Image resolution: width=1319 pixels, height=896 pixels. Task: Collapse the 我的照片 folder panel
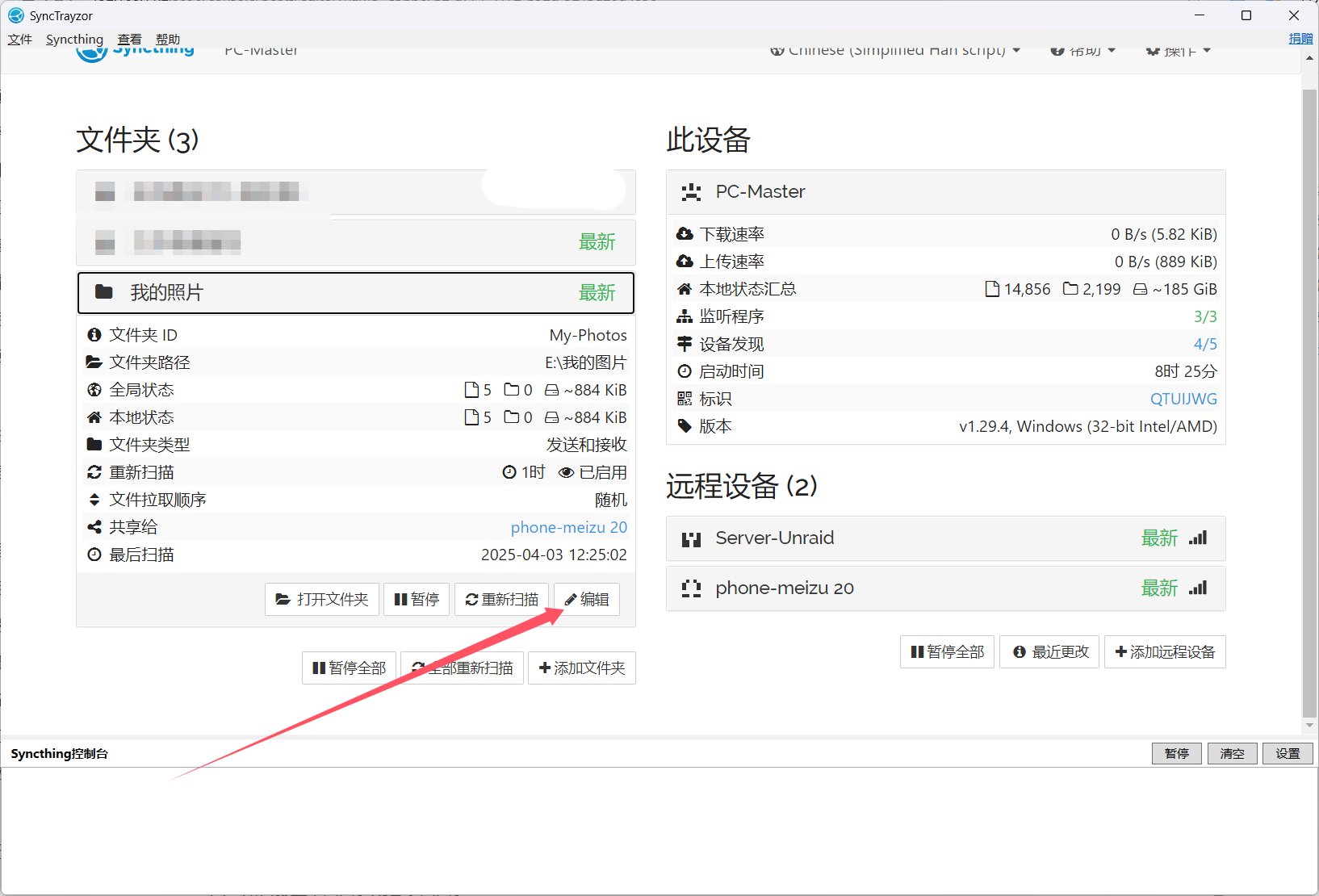(355, 292)
